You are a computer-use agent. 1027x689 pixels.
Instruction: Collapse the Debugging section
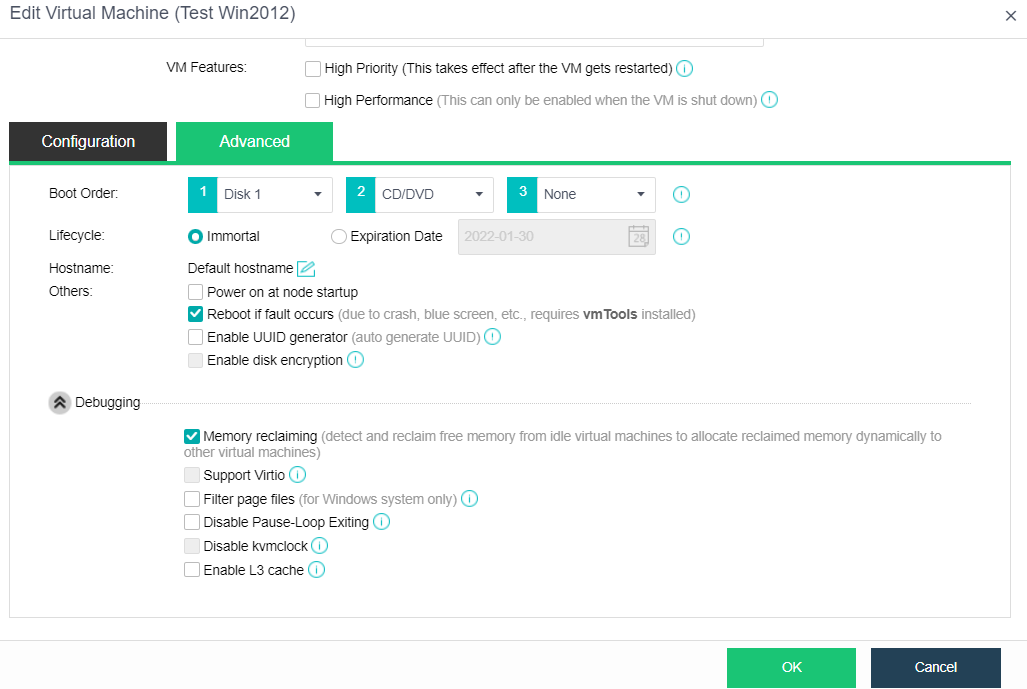pos(60,403)
